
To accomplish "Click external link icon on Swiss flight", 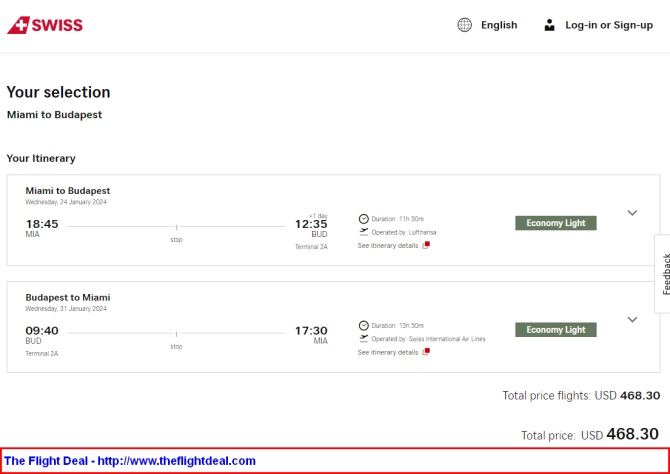I will [426, 352].
